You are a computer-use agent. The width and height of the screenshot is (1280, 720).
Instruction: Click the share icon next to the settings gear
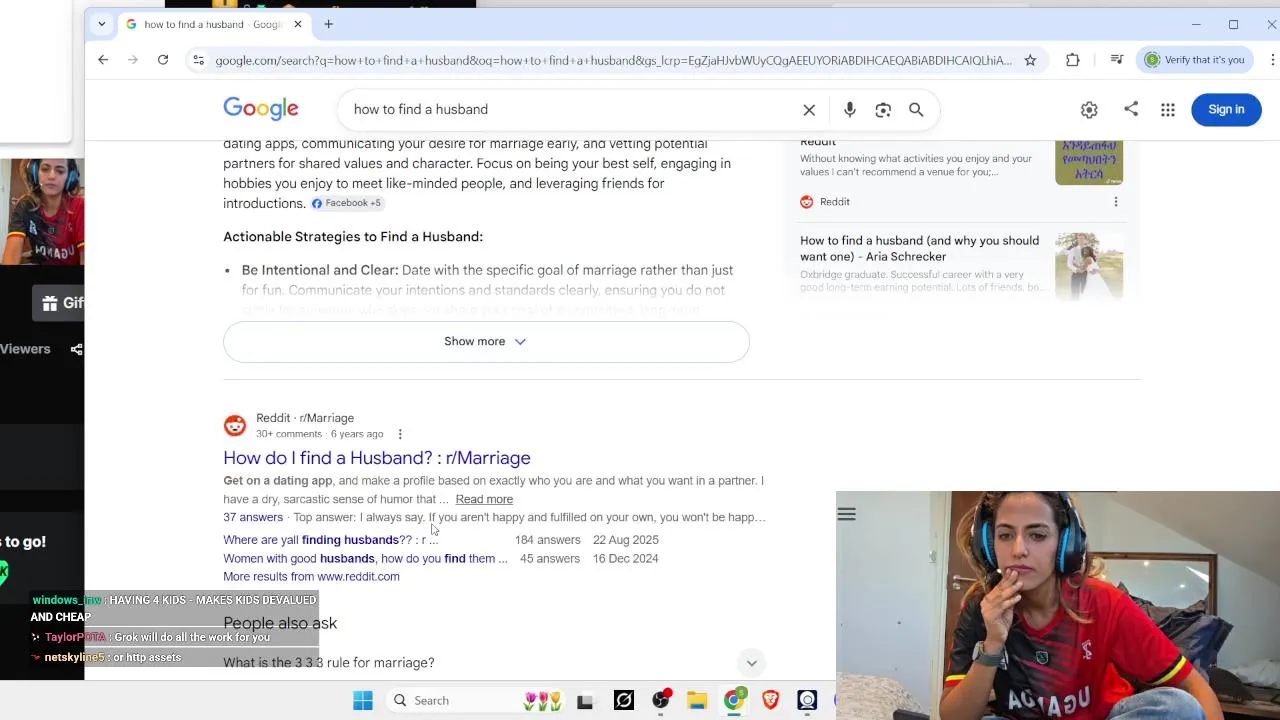pos(1131,109)
